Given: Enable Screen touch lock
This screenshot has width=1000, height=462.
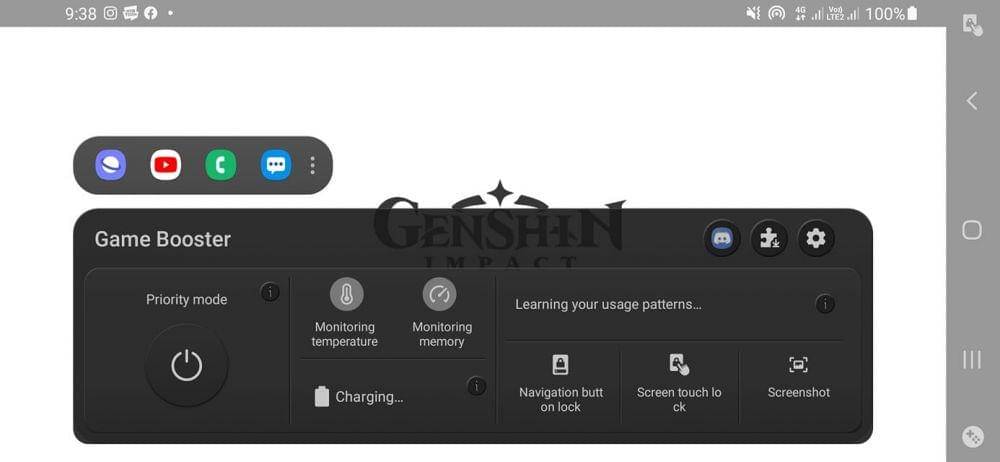Looking at the screenshot, I should coord(679,382).
